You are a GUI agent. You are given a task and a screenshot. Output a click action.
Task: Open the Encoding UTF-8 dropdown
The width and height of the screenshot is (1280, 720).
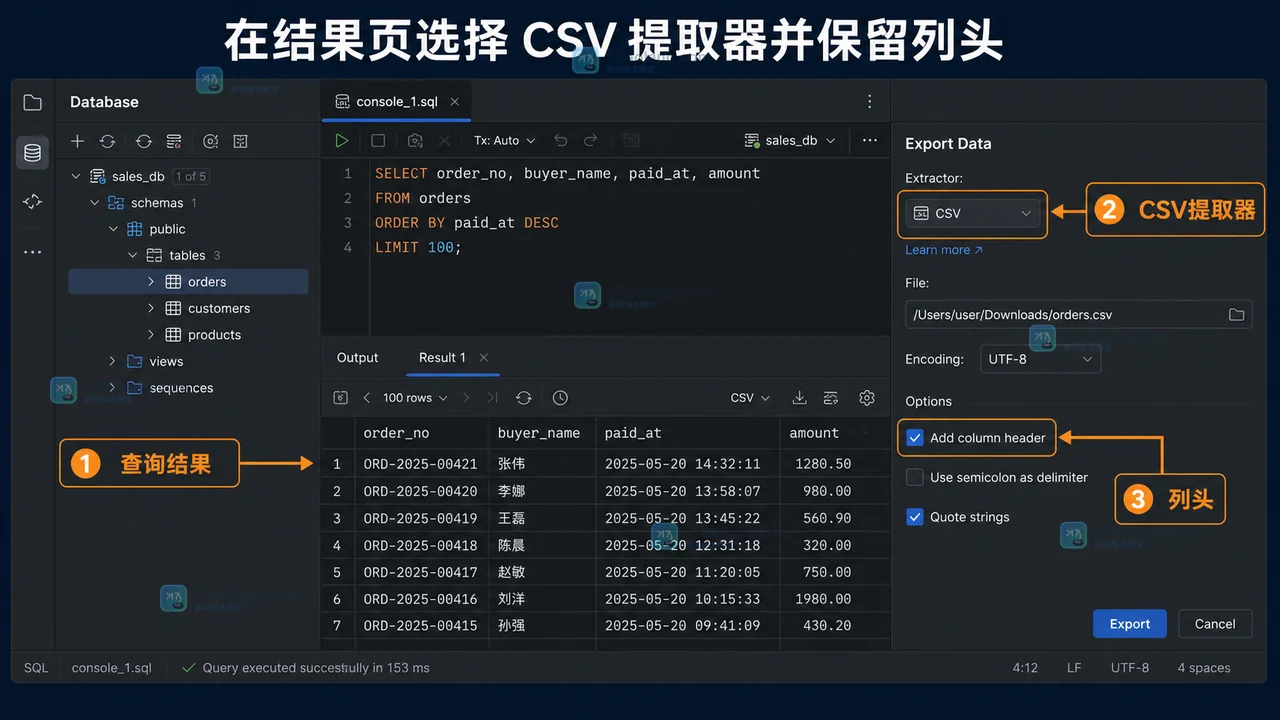pos(1040,359)
